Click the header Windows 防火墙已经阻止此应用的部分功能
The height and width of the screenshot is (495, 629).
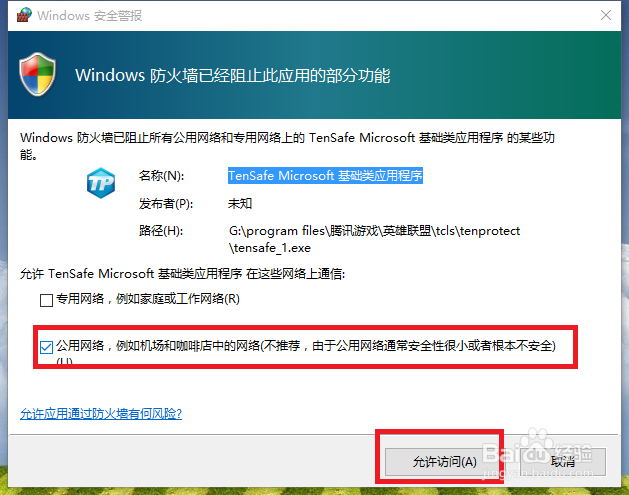pos(233,75)
